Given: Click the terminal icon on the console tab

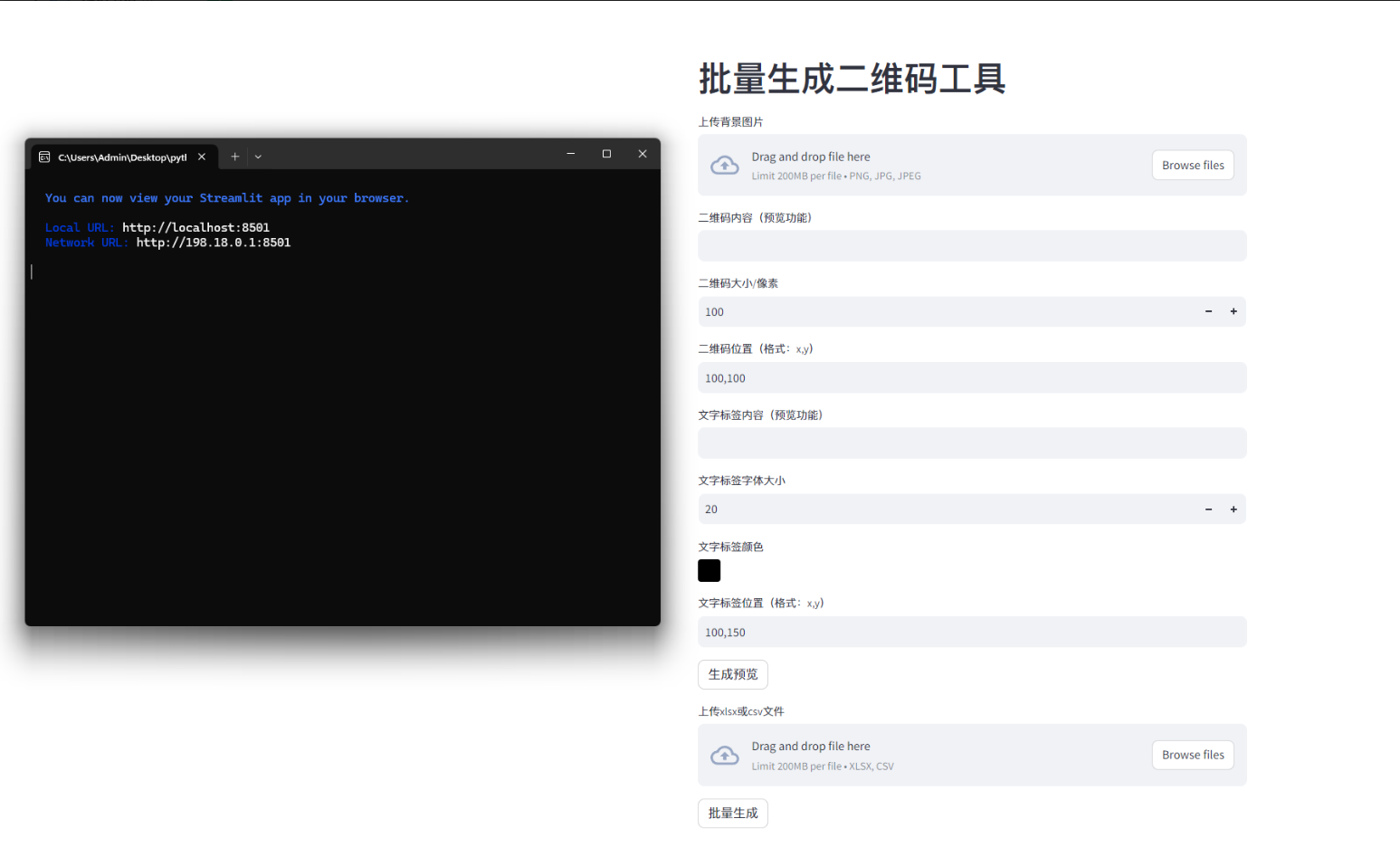Looking at the screenshot, I should click(x=43, y=156).
